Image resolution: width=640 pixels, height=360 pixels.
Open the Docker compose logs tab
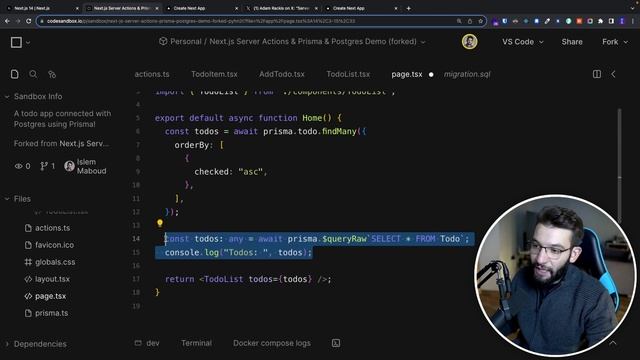point(272,343)
